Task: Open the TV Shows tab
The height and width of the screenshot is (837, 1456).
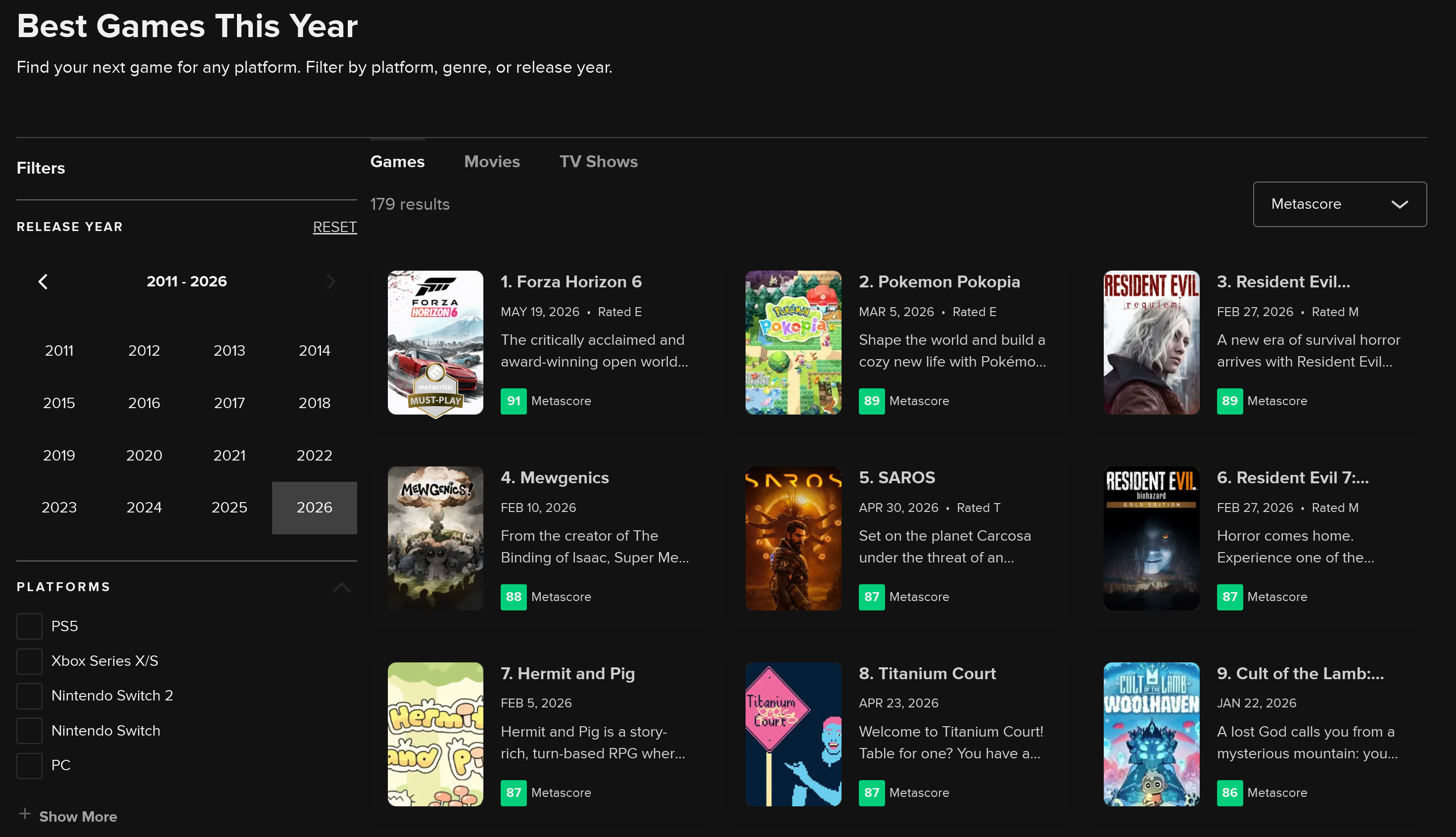Action: [x=598, y=162]
